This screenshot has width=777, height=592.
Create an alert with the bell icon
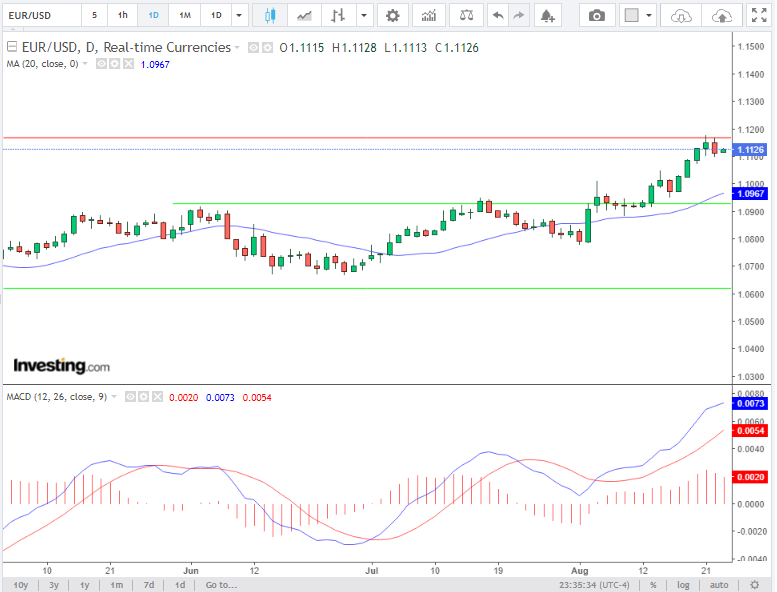[546, 15]
